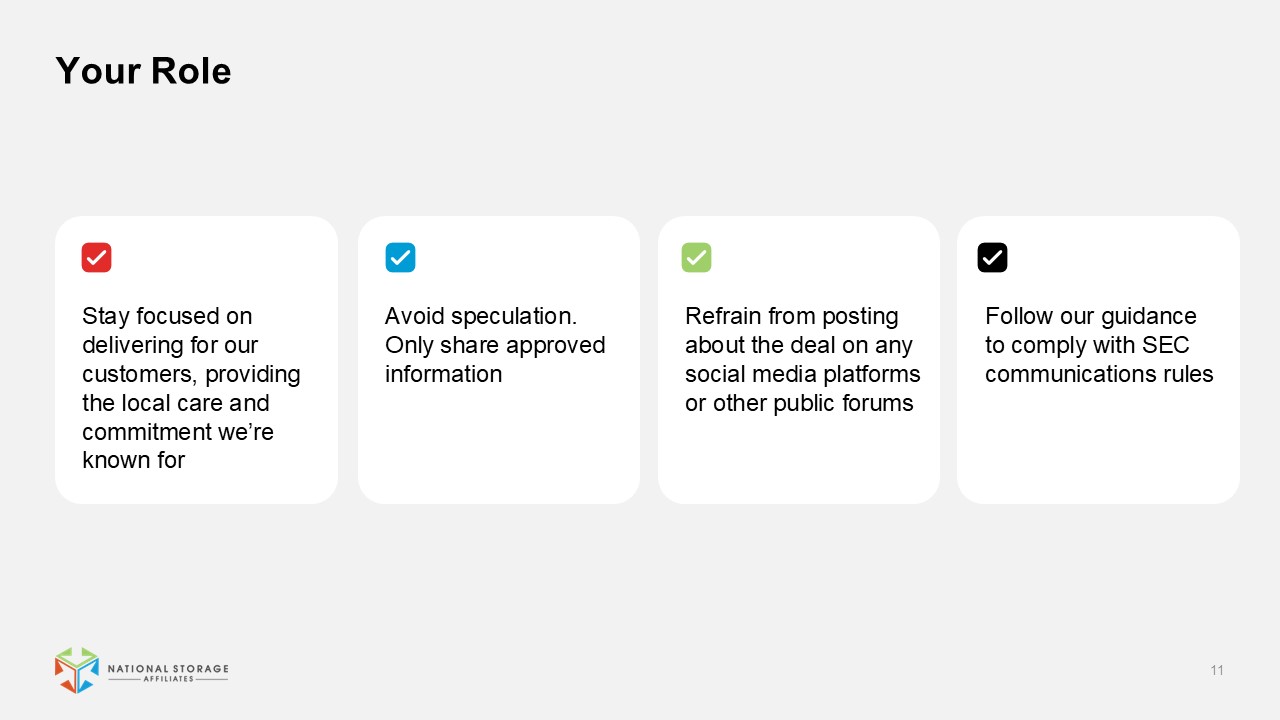Click the words "known for" in first card
Image resolution: width=1280 pixels, height=720 pixels.
click(133, 461)
